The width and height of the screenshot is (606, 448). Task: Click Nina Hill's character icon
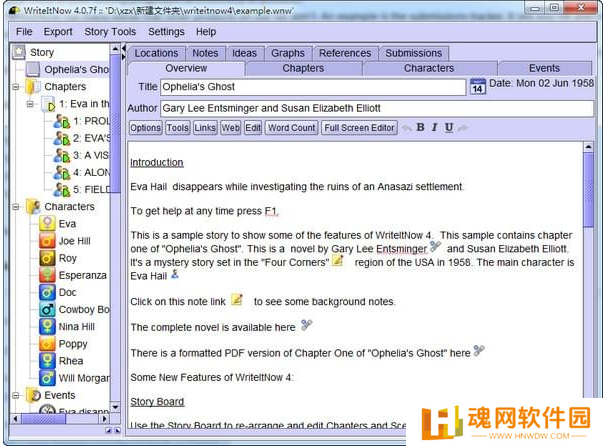click(47, 327)
